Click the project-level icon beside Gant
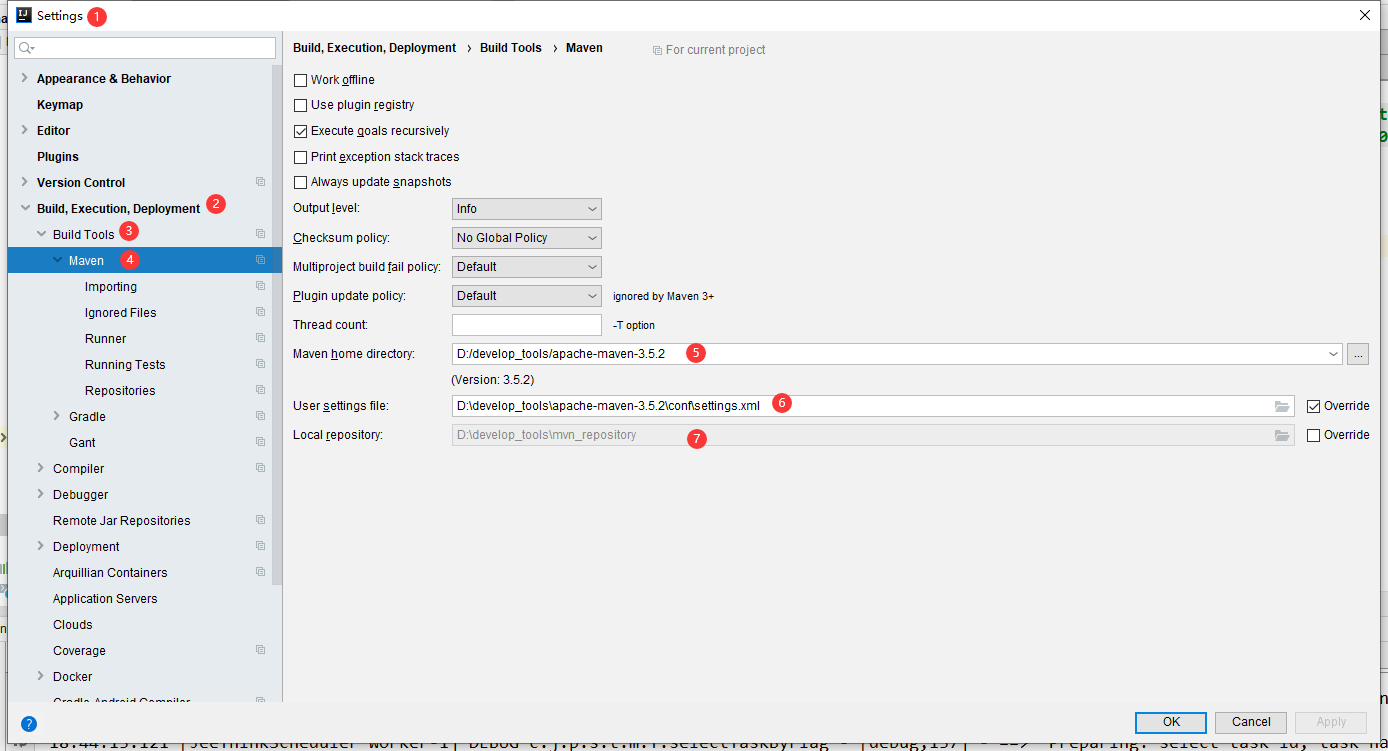Screen dimensions: 1388x751 260,442
